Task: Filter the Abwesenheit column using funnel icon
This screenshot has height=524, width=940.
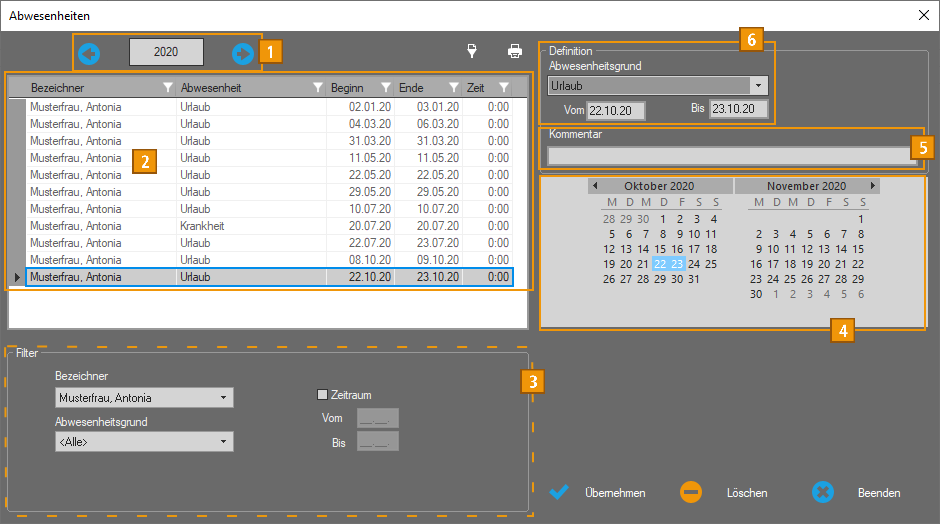Action: (x=318, y=88)
